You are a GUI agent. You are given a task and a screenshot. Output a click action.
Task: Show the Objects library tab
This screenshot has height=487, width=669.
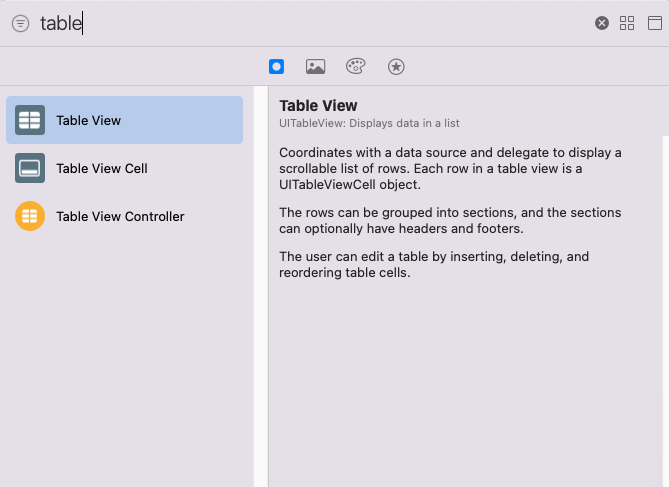(x=276, y=67)
